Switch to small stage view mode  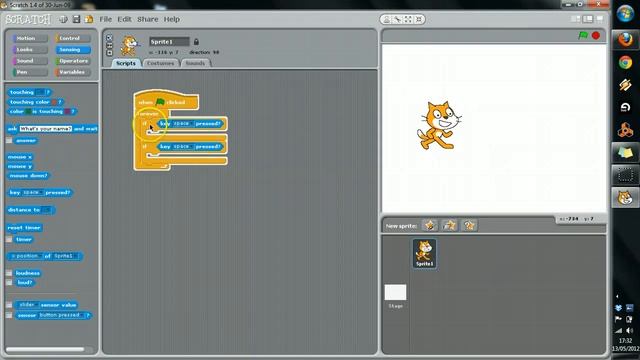[x=576, y=19]
